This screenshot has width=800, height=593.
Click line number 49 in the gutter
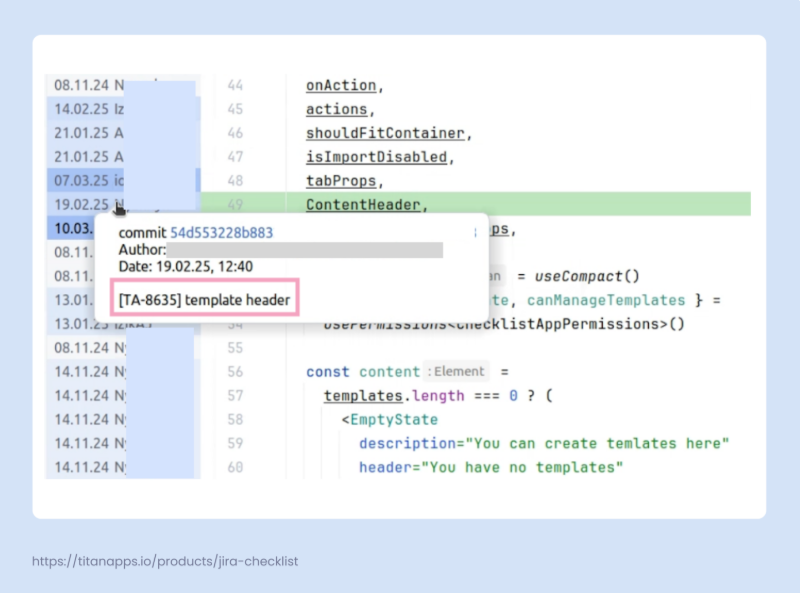(235, 205)
